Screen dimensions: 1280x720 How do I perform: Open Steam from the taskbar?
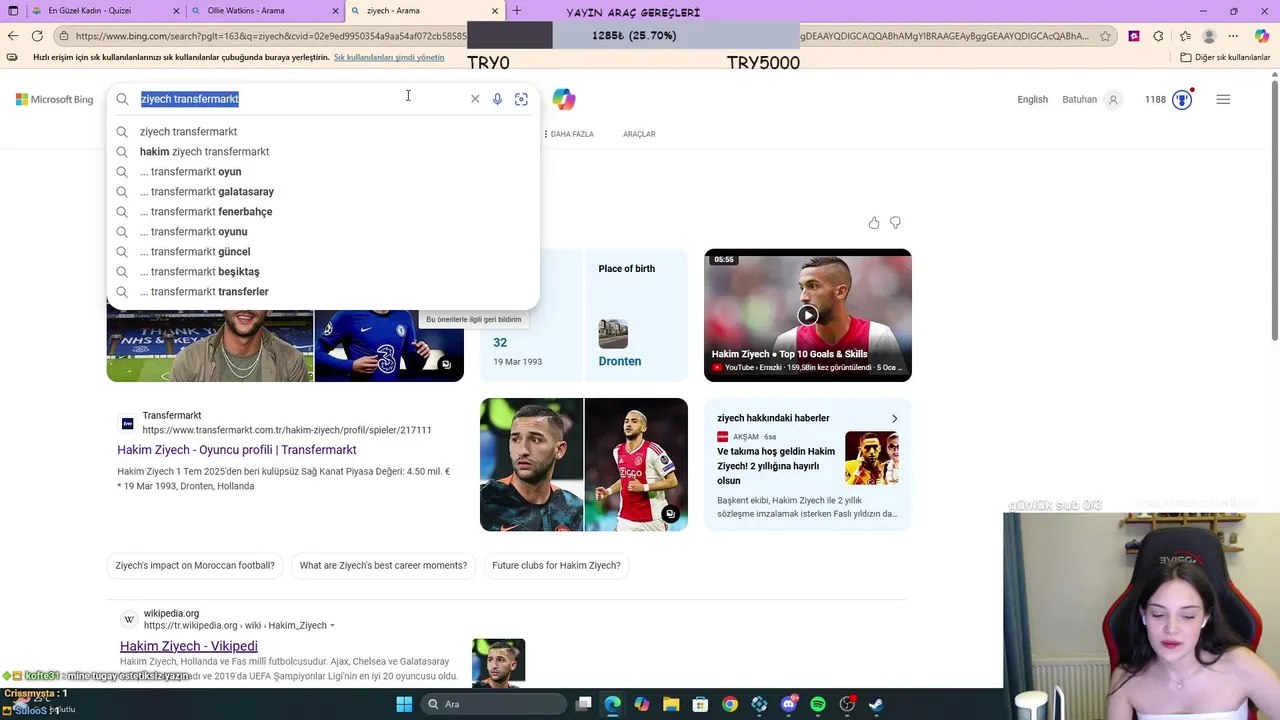pyautogui.click(x=876, y=704)
